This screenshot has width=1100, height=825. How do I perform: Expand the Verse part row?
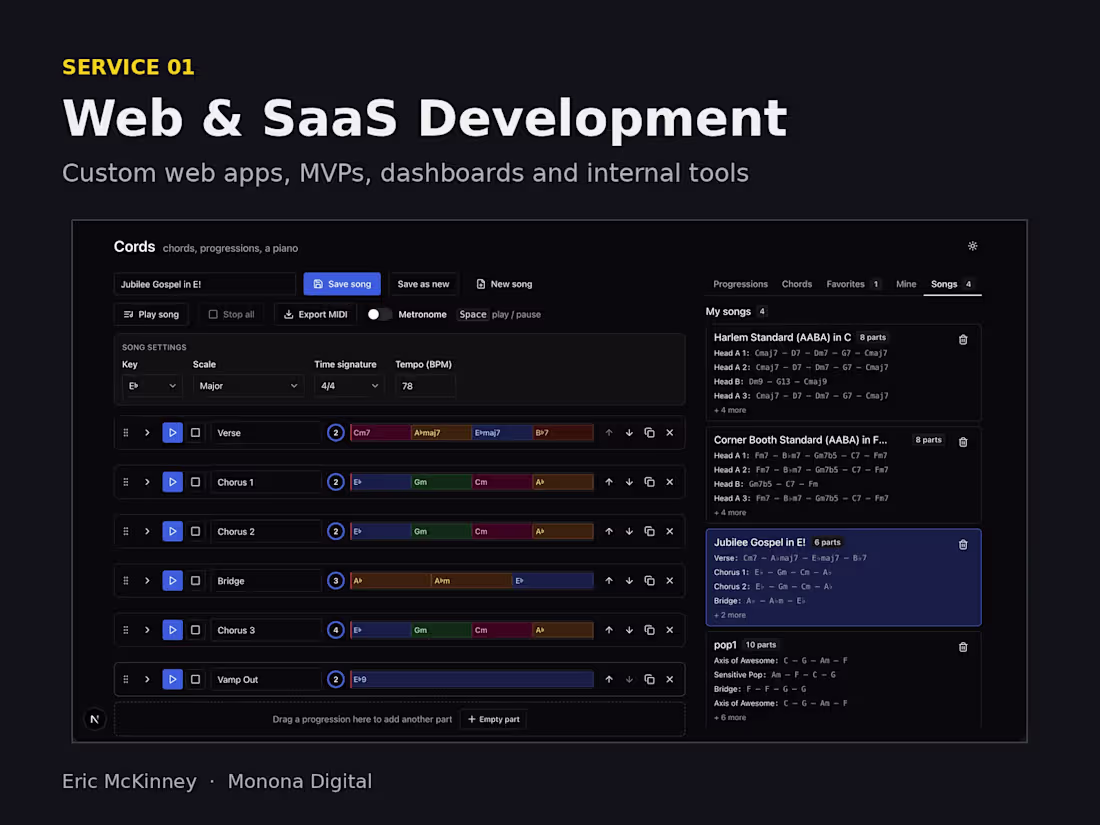tap(147, 433)
